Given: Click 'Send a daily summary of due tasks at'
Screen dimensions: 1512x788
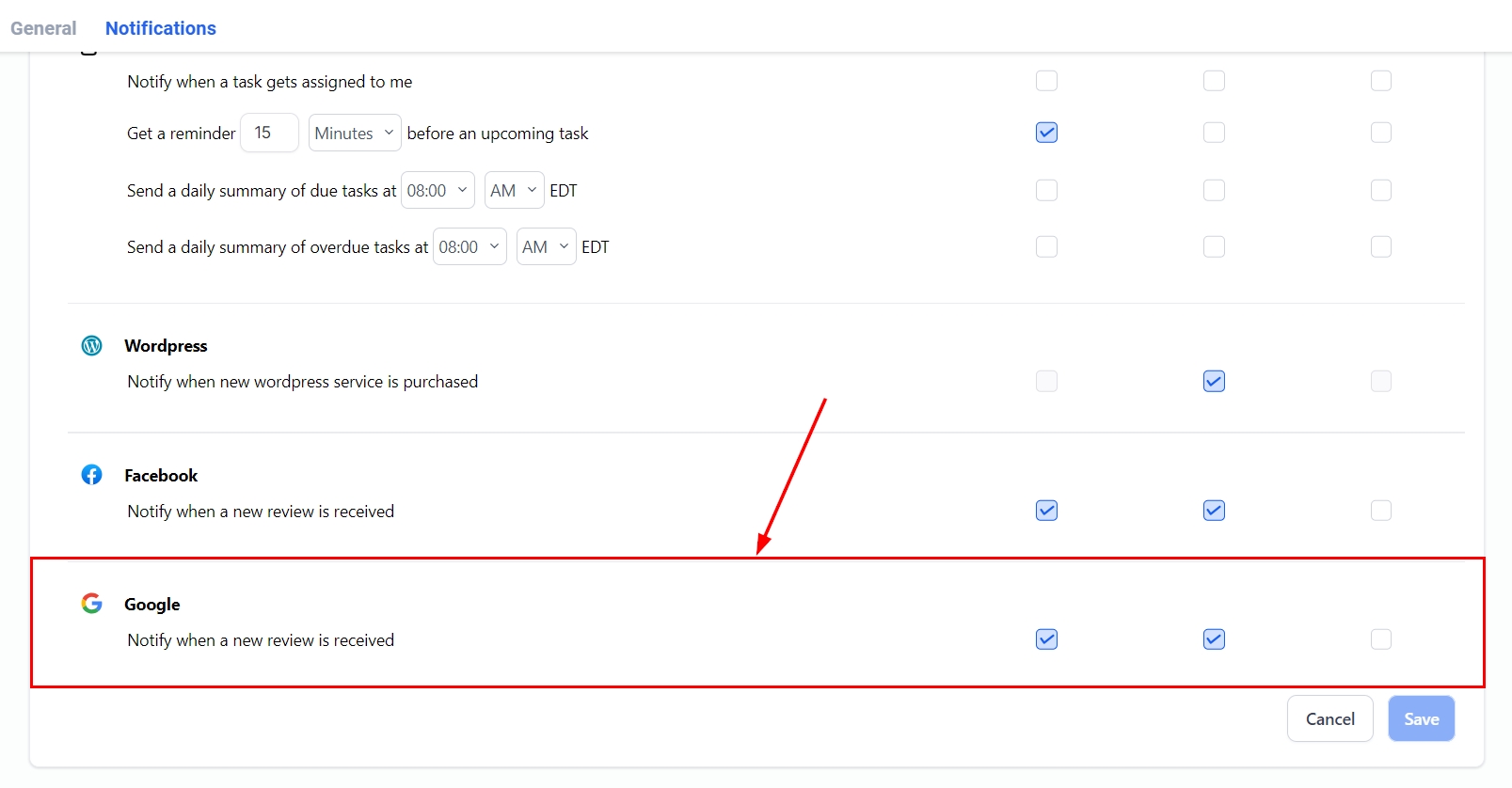Looking at the screenshot, I should (x=262, y=191).
